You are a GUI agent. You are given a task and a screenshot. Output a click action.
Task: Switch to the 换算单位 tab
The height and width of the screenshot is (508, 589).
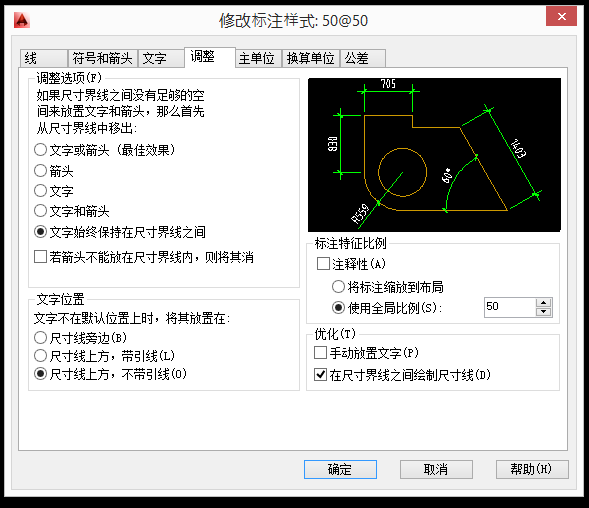point(311,58)
